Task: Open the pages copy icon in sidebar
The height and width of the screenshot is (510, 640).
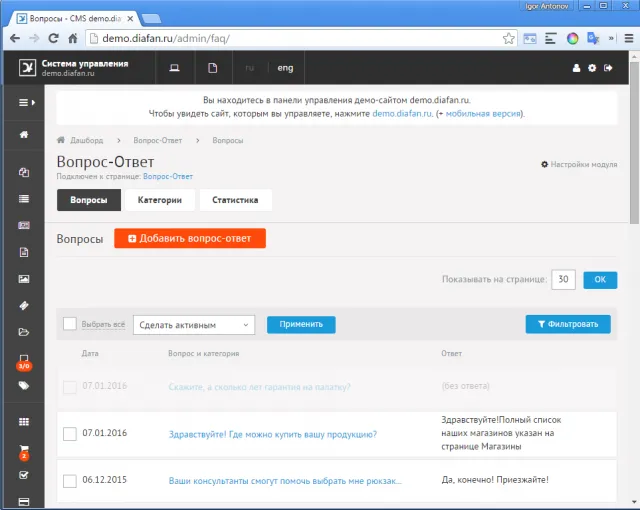Action: pyautogui.click(x=24, y=172)
